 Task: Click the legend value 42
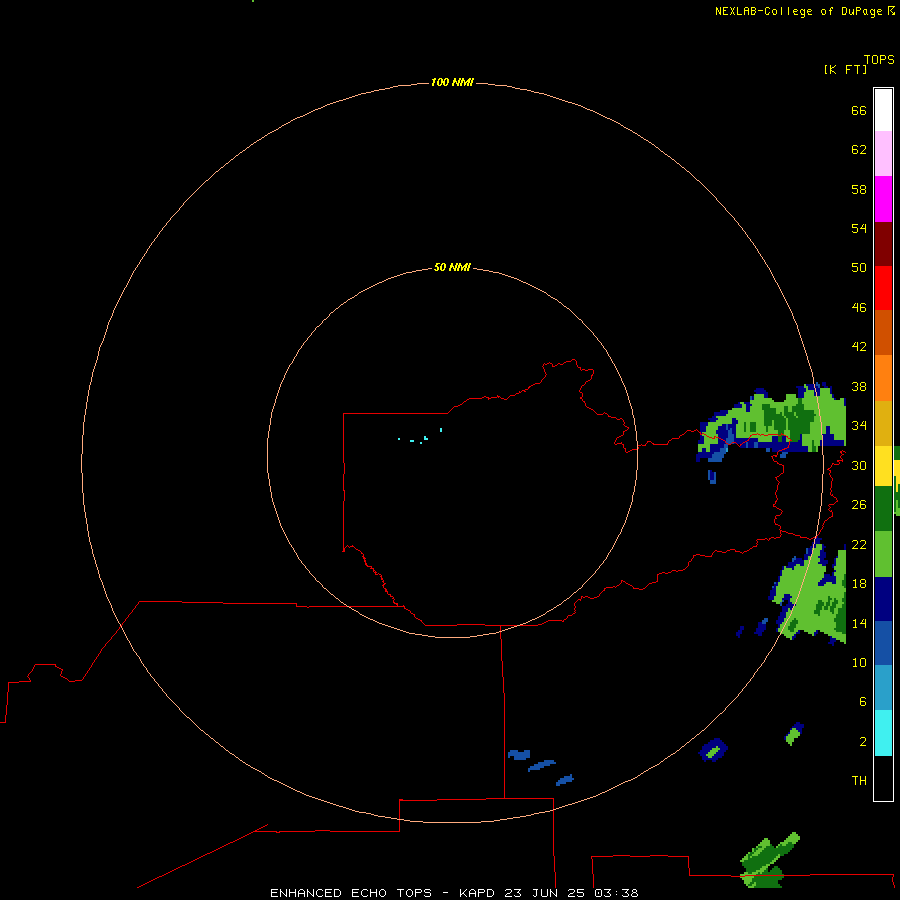[859, 346]
